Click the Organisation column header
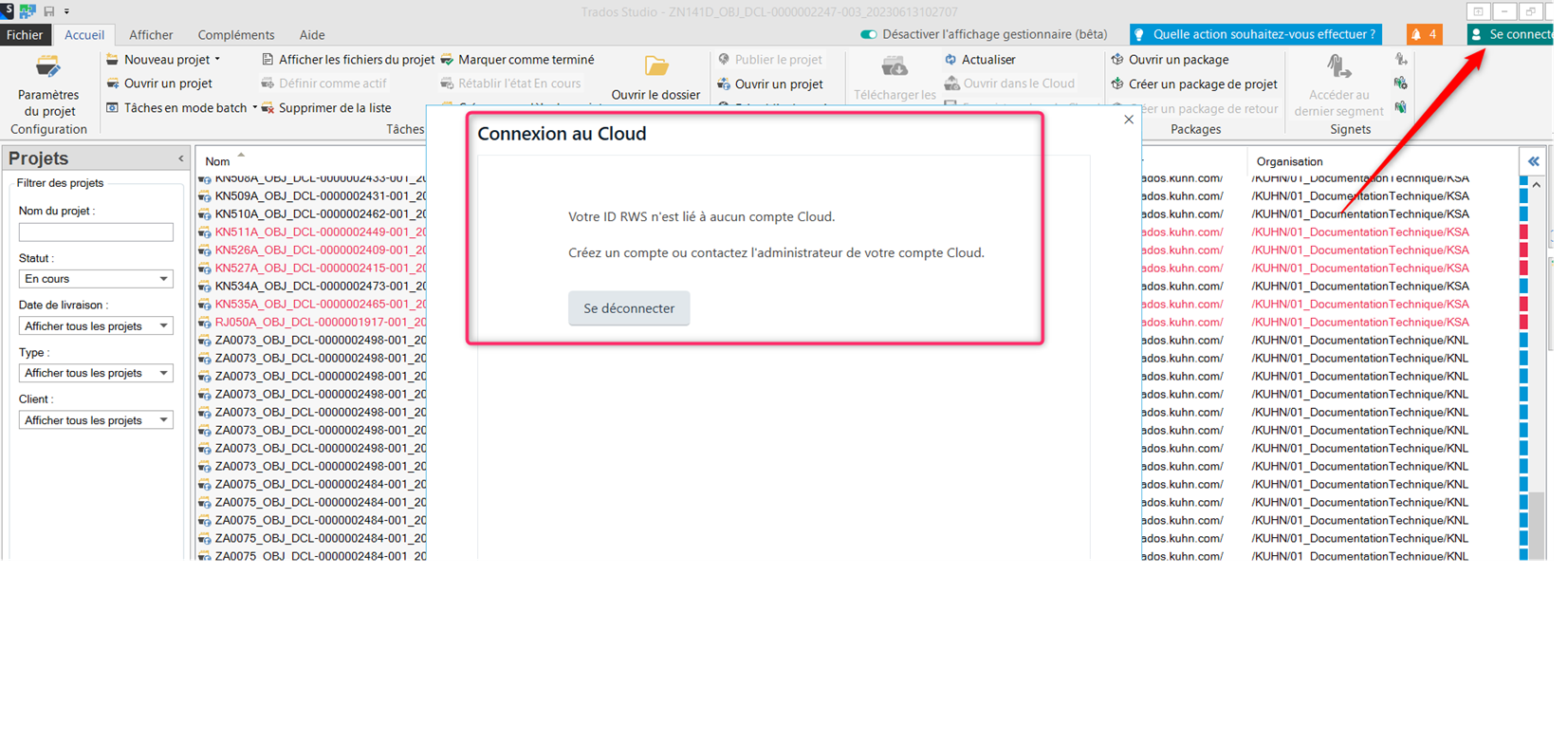This screenshot has height=742, width=1568. pyautogui.click(x=1289, y=161)
